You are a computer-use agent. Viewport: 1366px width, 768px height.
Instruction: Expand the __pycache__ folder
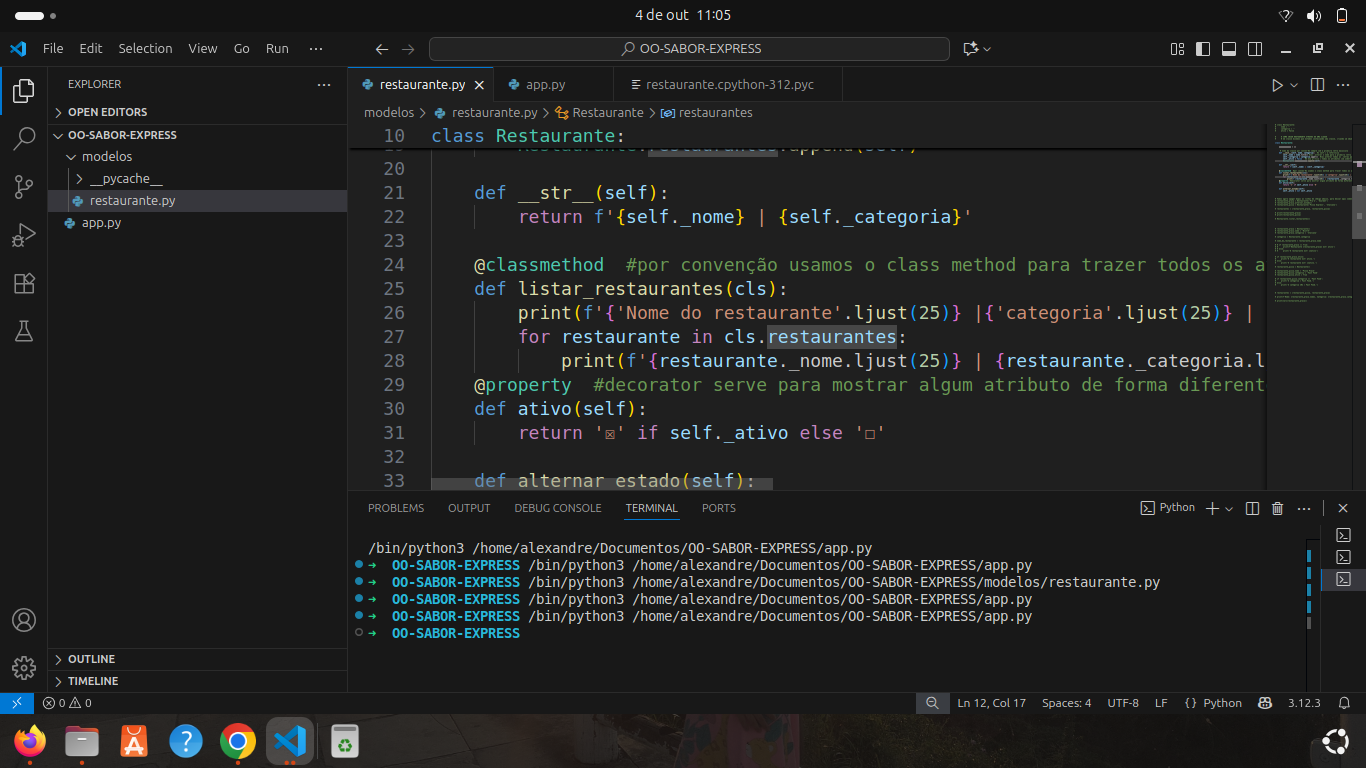[125, 179]
